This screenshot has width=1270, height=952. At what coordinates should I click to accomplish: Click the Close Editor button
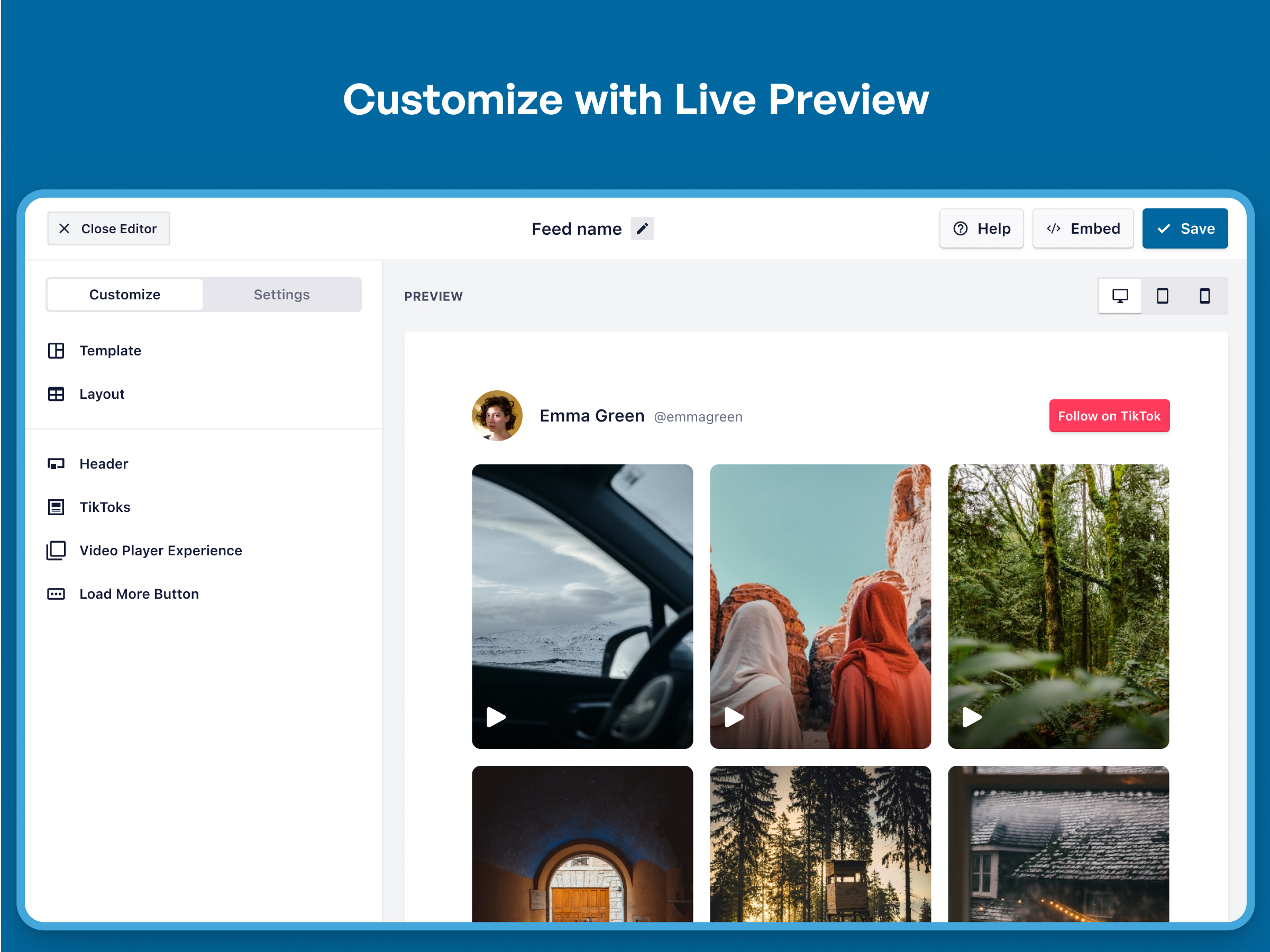[108, 228]
